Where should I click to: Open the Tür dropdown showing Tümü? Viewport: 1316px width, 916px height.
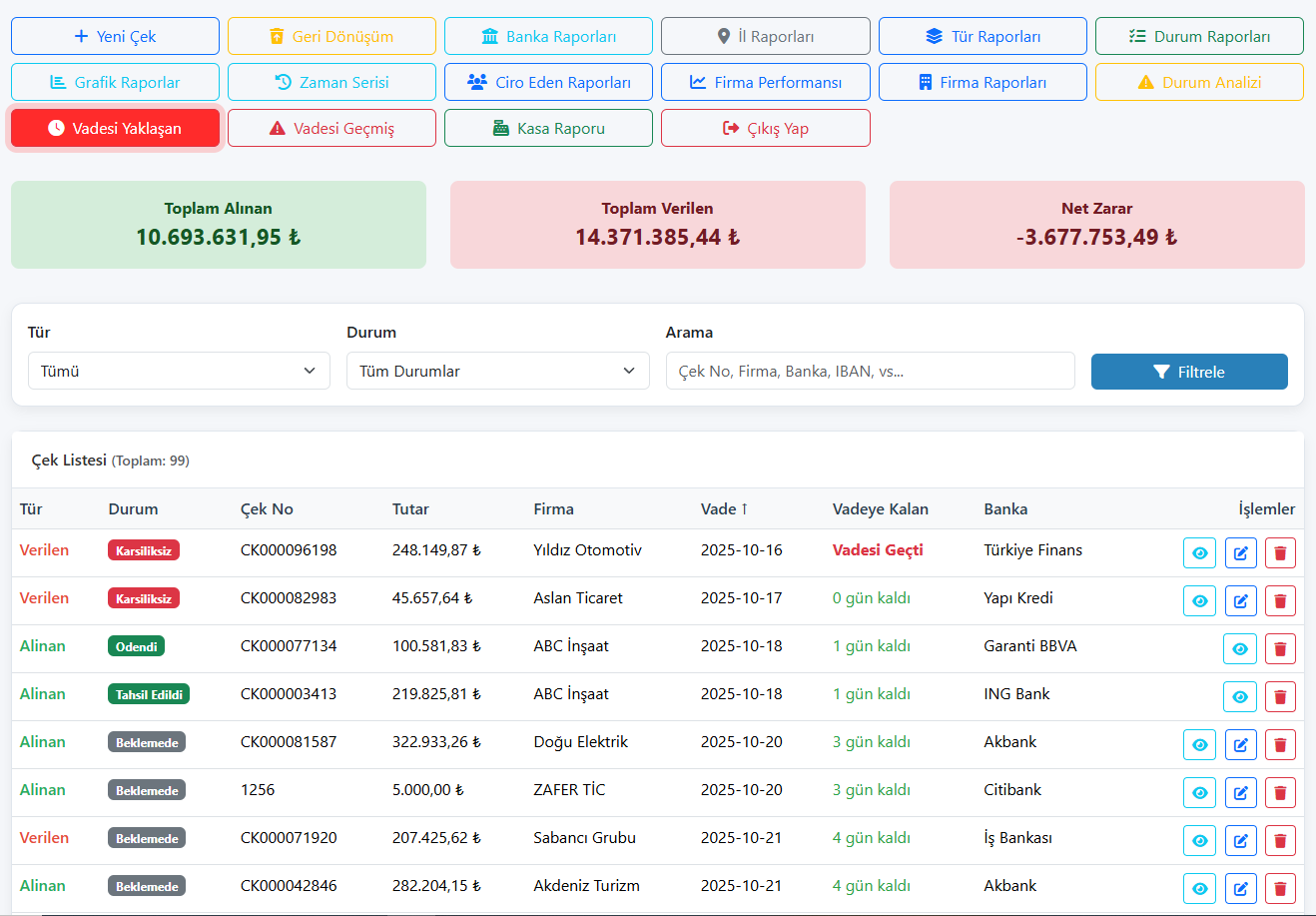click(x=179, y=371)
